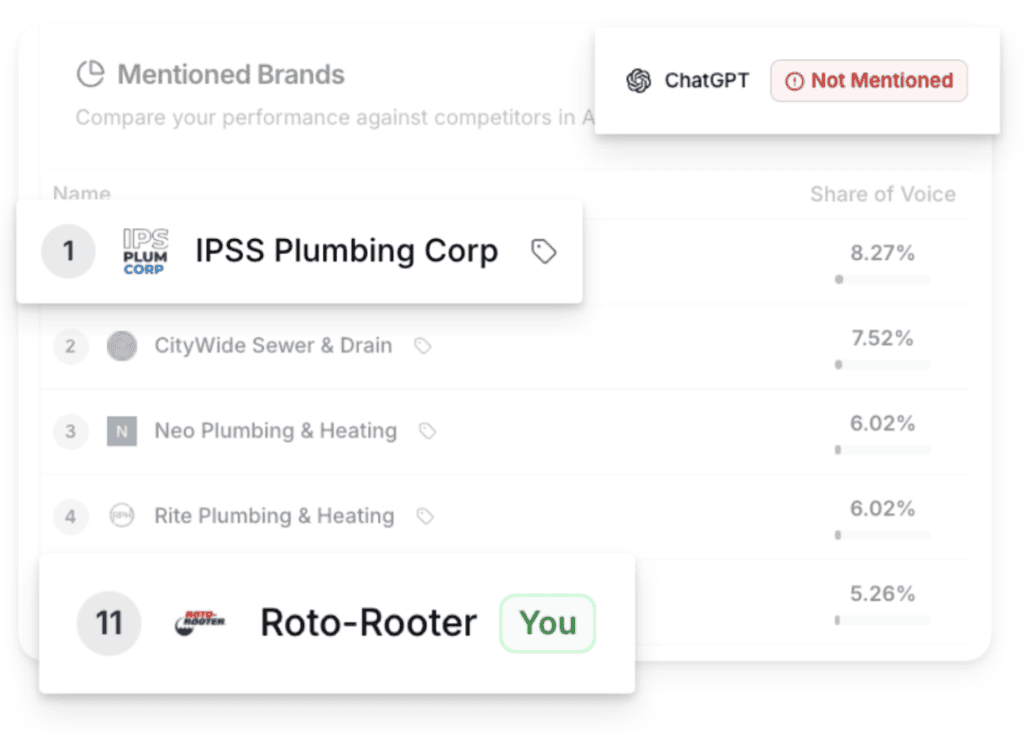Open the IPSS Plumbing Corp brand name
The height and width of the screenshot is (736, 1024).
pyautogui.click(x=346, y=251)
